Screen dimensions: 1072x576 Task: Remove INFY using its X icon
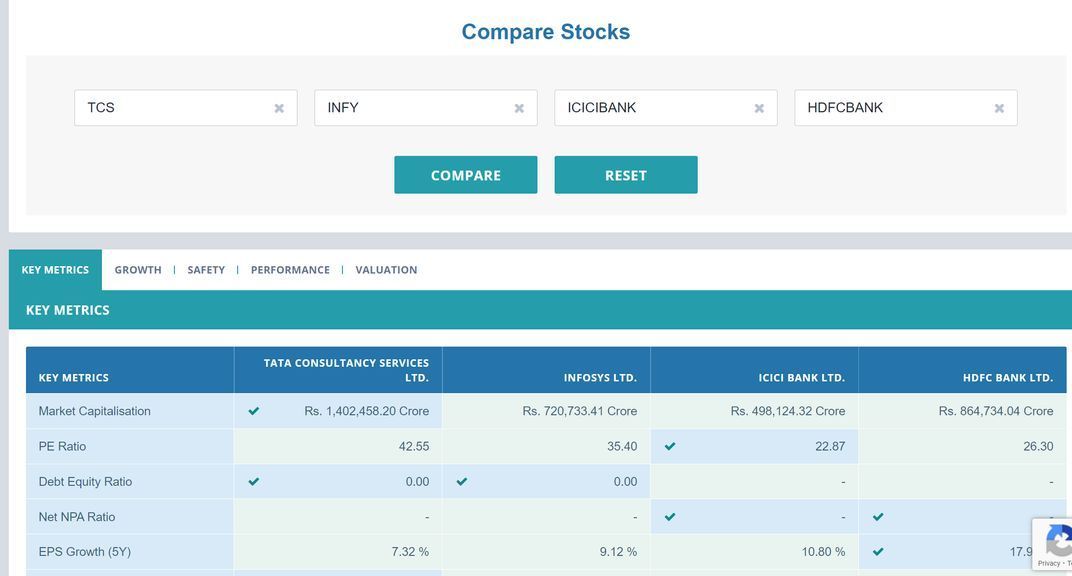coord(519,108)
